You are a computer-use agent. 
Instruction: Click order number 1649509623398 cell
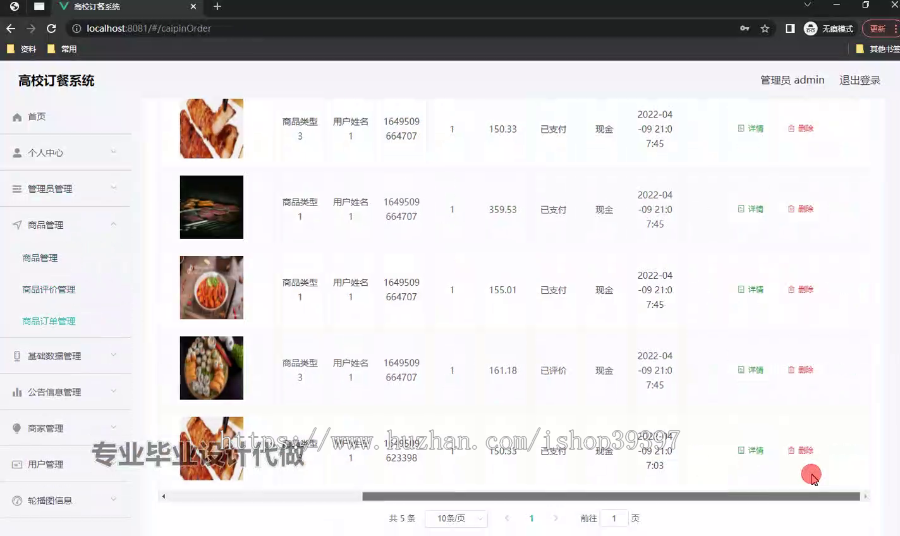[401, 450]
